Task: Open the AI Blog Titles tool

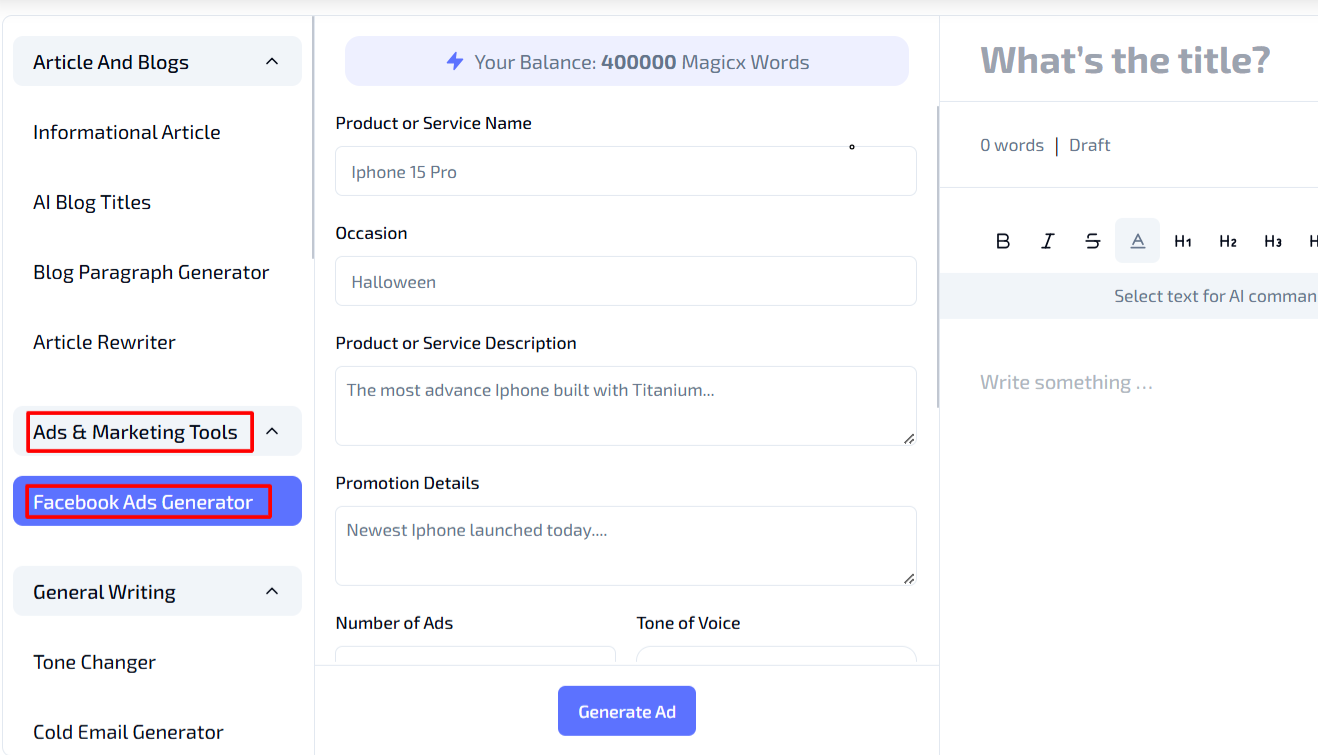Action: (x=92, y=202)
